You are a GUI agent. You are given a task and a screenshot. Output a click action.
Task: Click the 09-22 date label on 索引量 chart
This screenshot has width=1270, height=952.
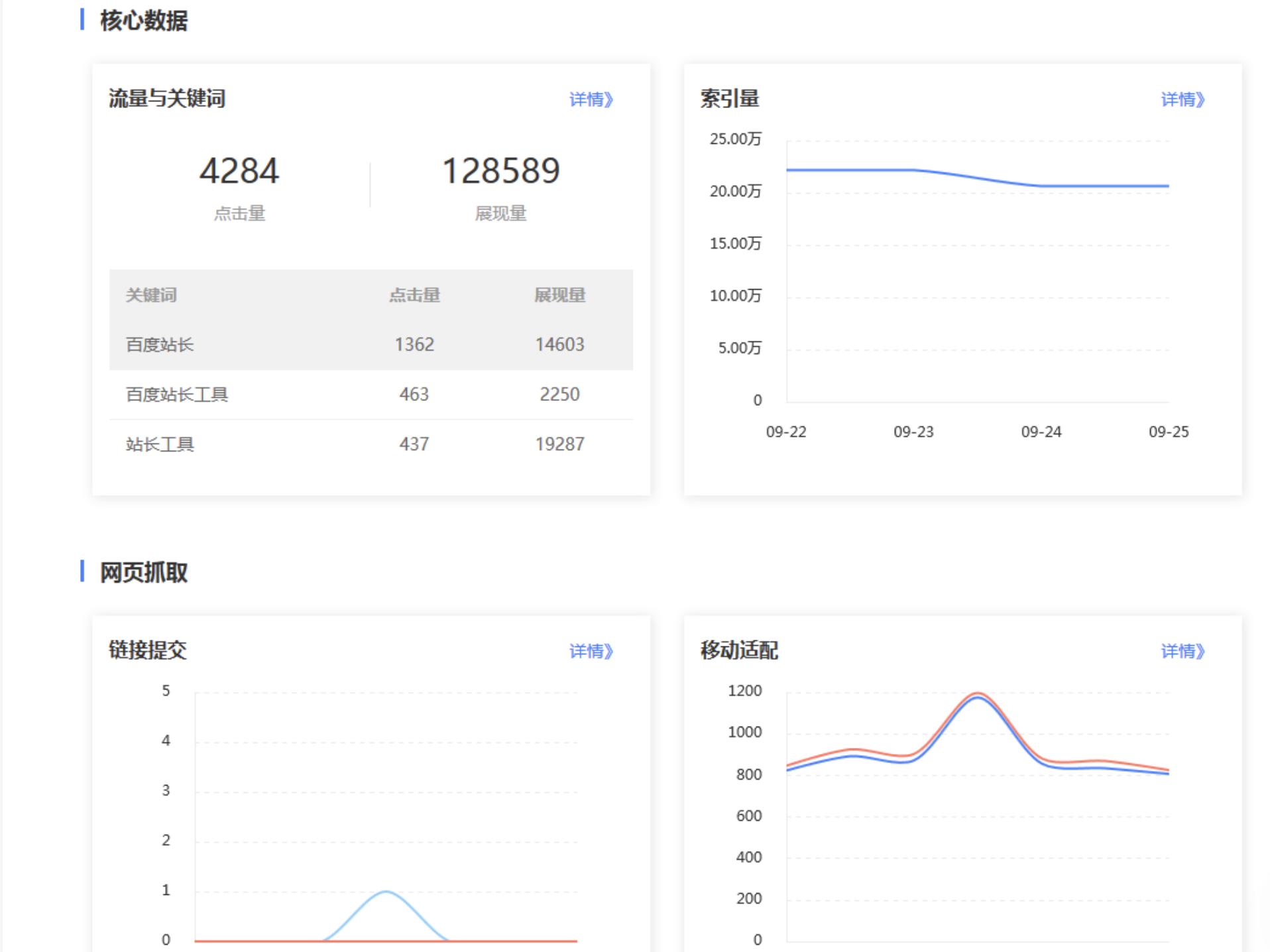786,432
